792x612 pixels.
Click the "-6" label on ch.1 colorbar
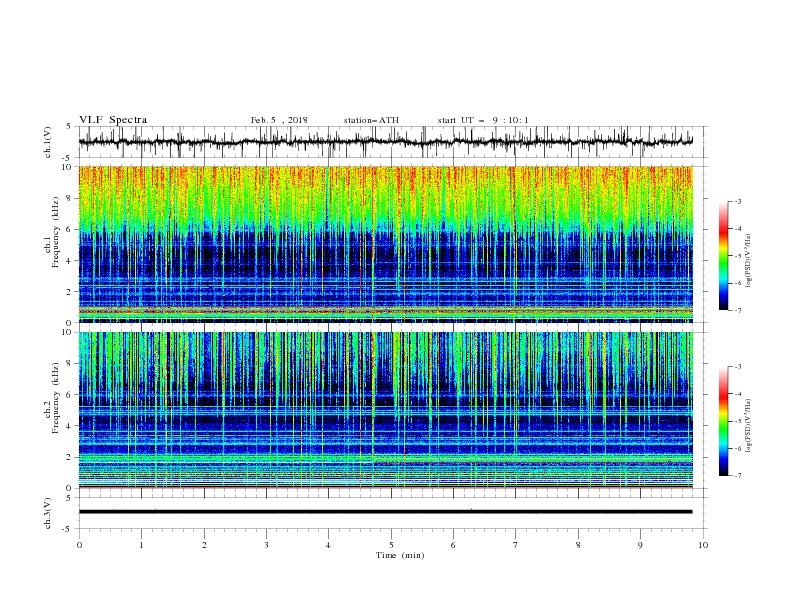coord(737,283)
